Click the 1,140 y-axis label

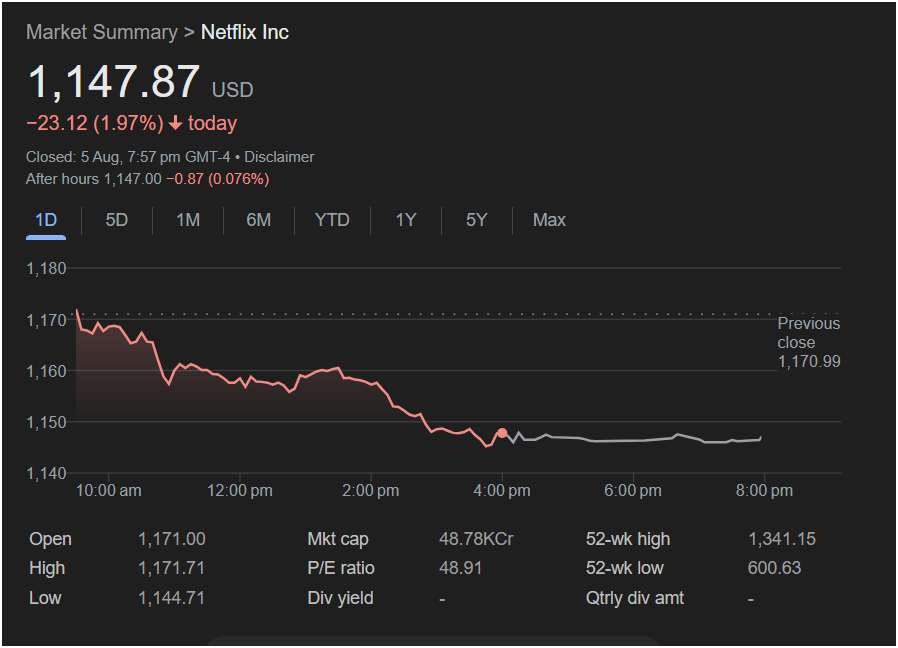click(x=46, y=474)
